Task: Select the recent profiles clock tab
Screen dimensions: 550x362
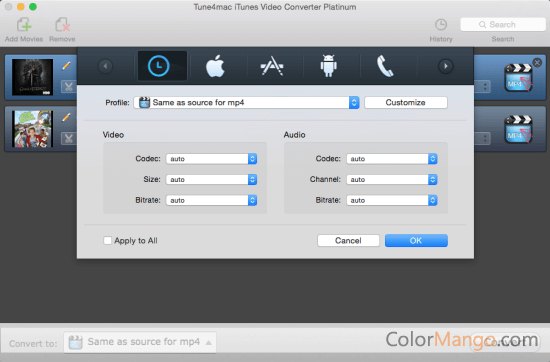Action: coord(162,66)
